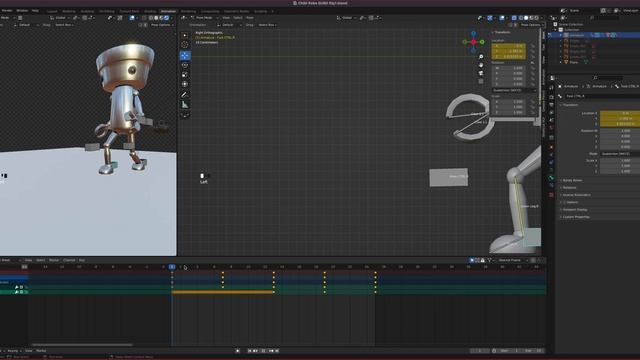The height and width of the screenshot is (360, 640).
Task: Toggle camera view icon in viewport
Action: pyautogui.click(x=481, y=73)
